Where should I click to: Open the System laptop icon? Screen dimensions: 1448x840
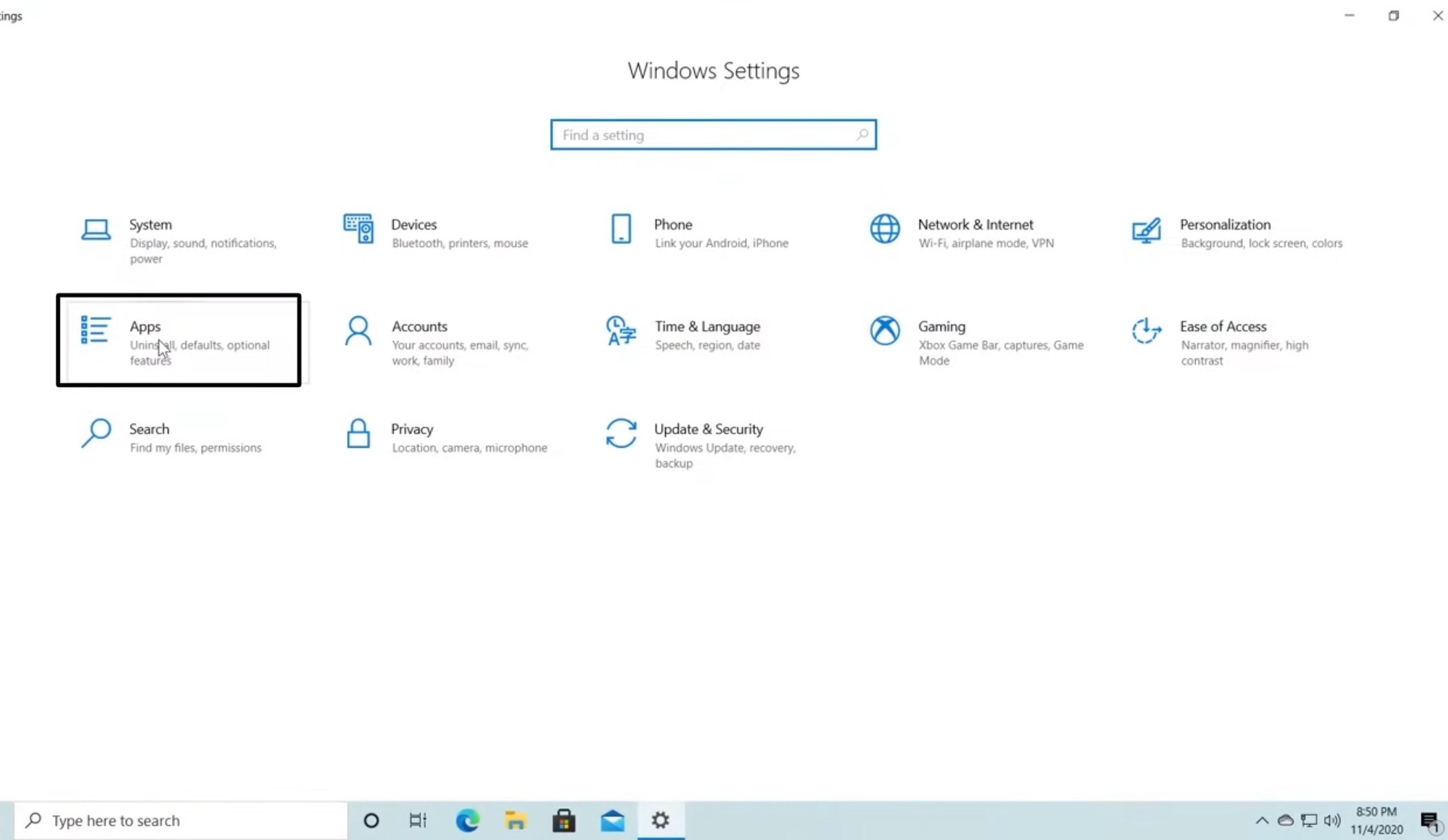pyautogui.click(x=95, y=229)
